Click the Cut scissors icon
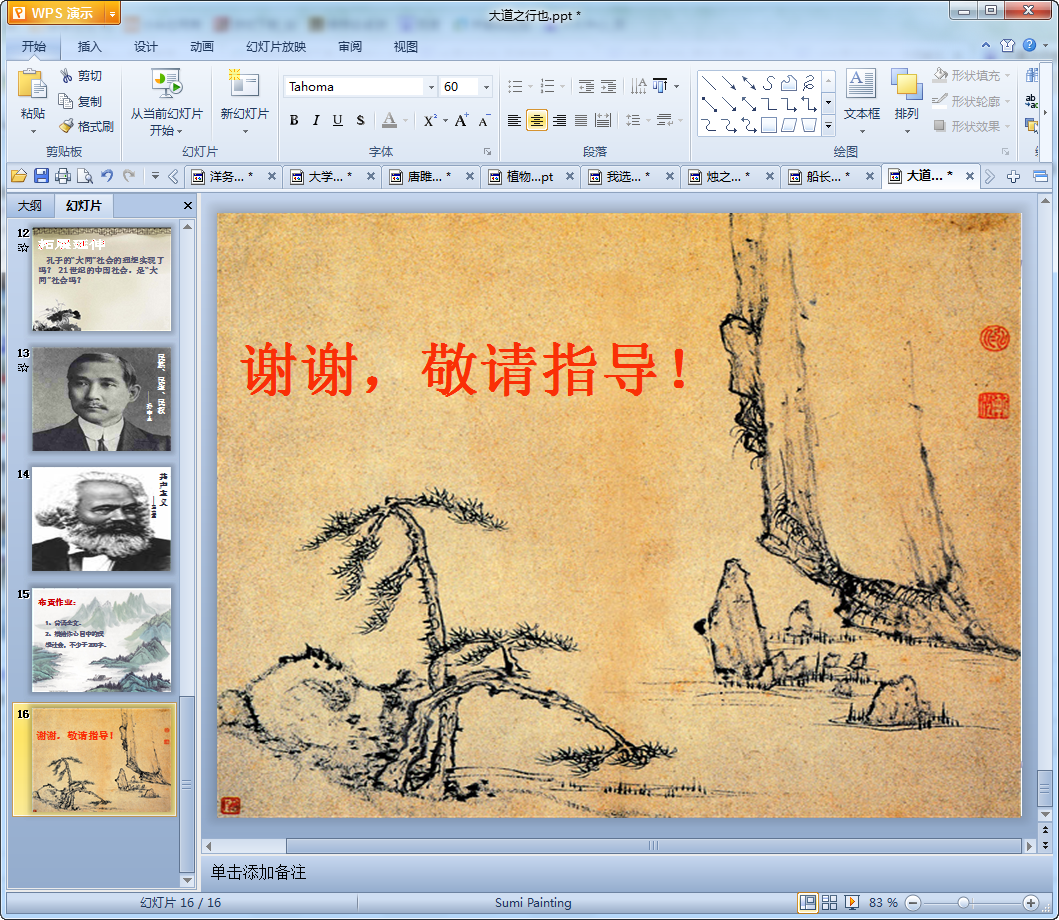The width and height of the screenshot is (1059, 920). click(x=66, y=76)
